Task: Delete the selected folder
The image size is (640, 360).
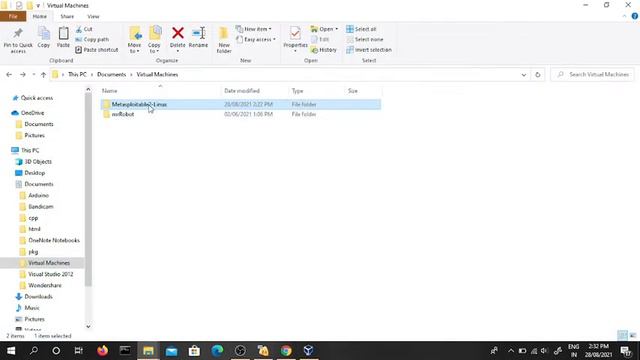Action: coord(178,40)
